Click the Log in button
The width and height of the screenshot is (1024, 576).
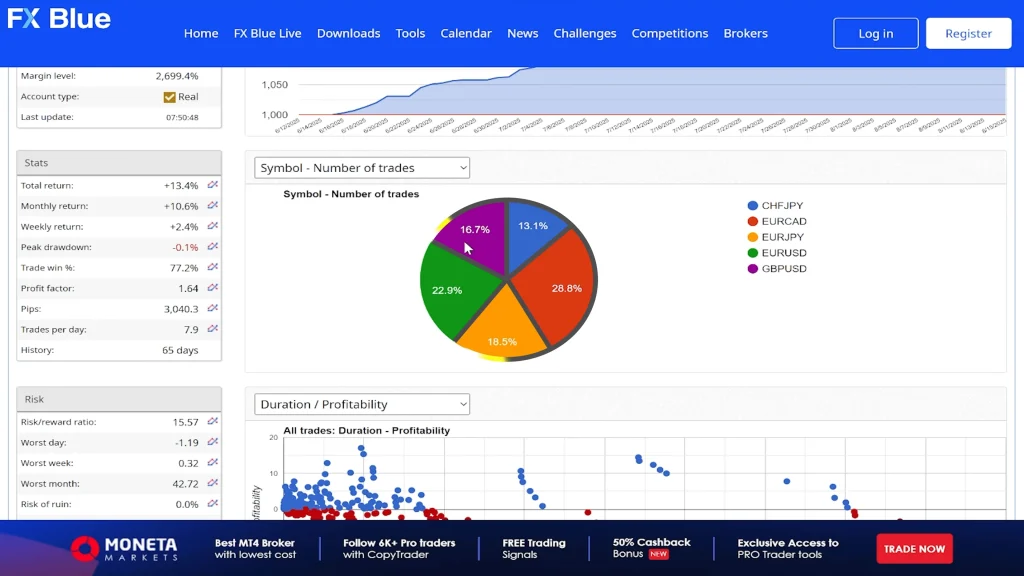(875, 33)
